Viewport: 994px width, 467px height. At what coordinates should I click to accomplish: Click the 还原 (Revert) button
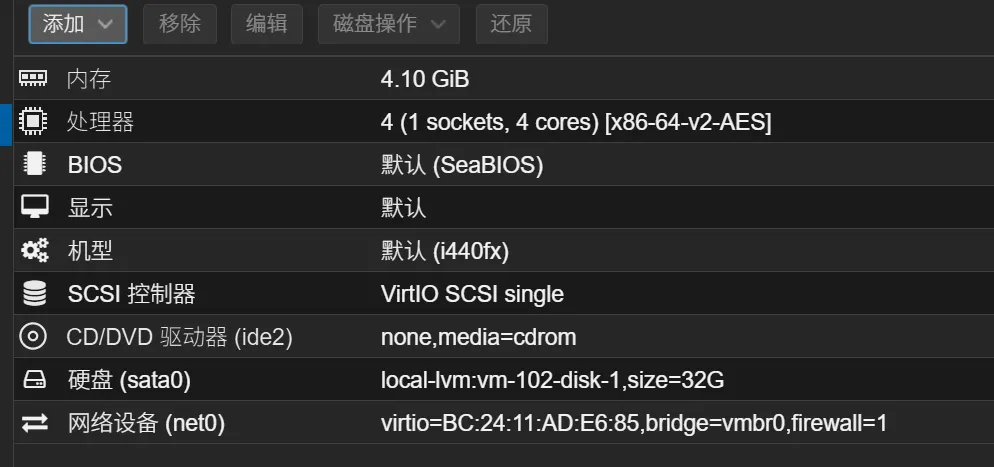512,25
